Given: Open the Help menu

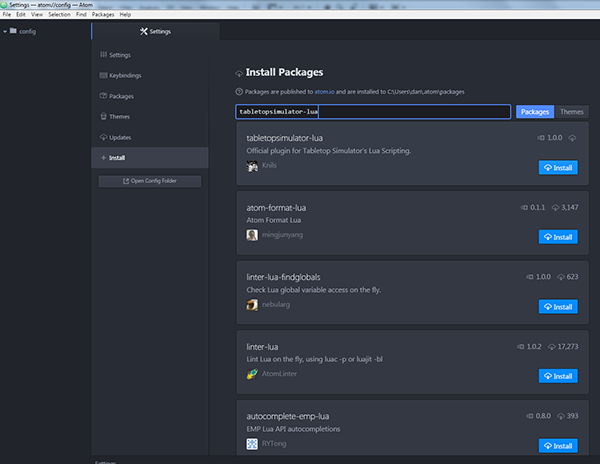Looking at the screenshot, I should point(125,15).
